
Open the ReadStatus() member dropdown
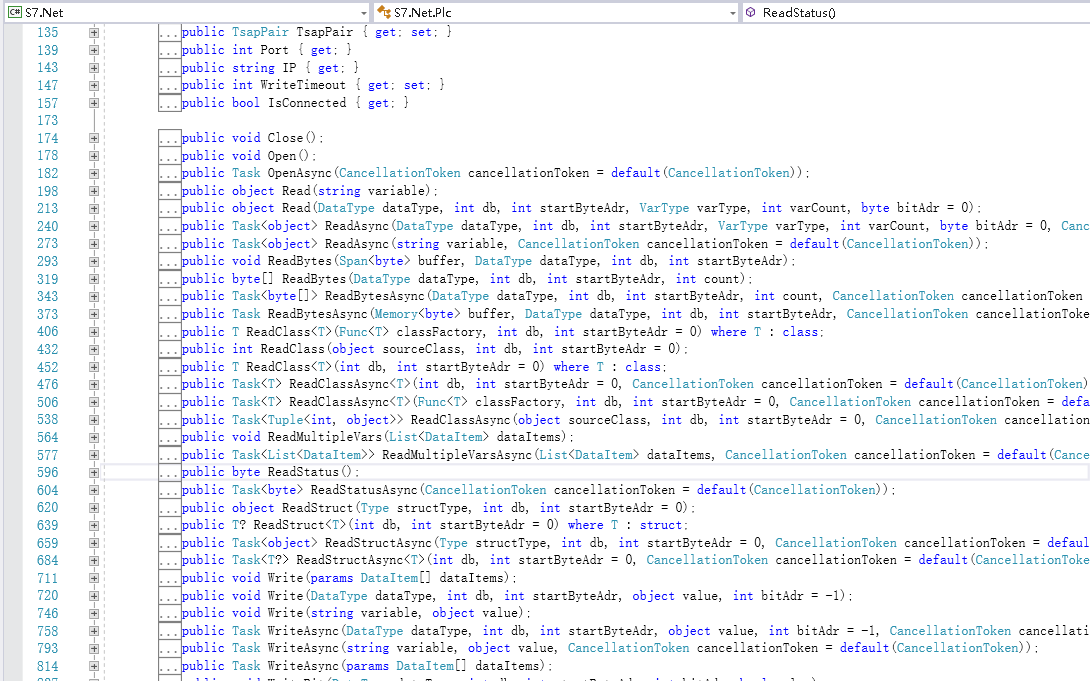[x=916, y=13]
